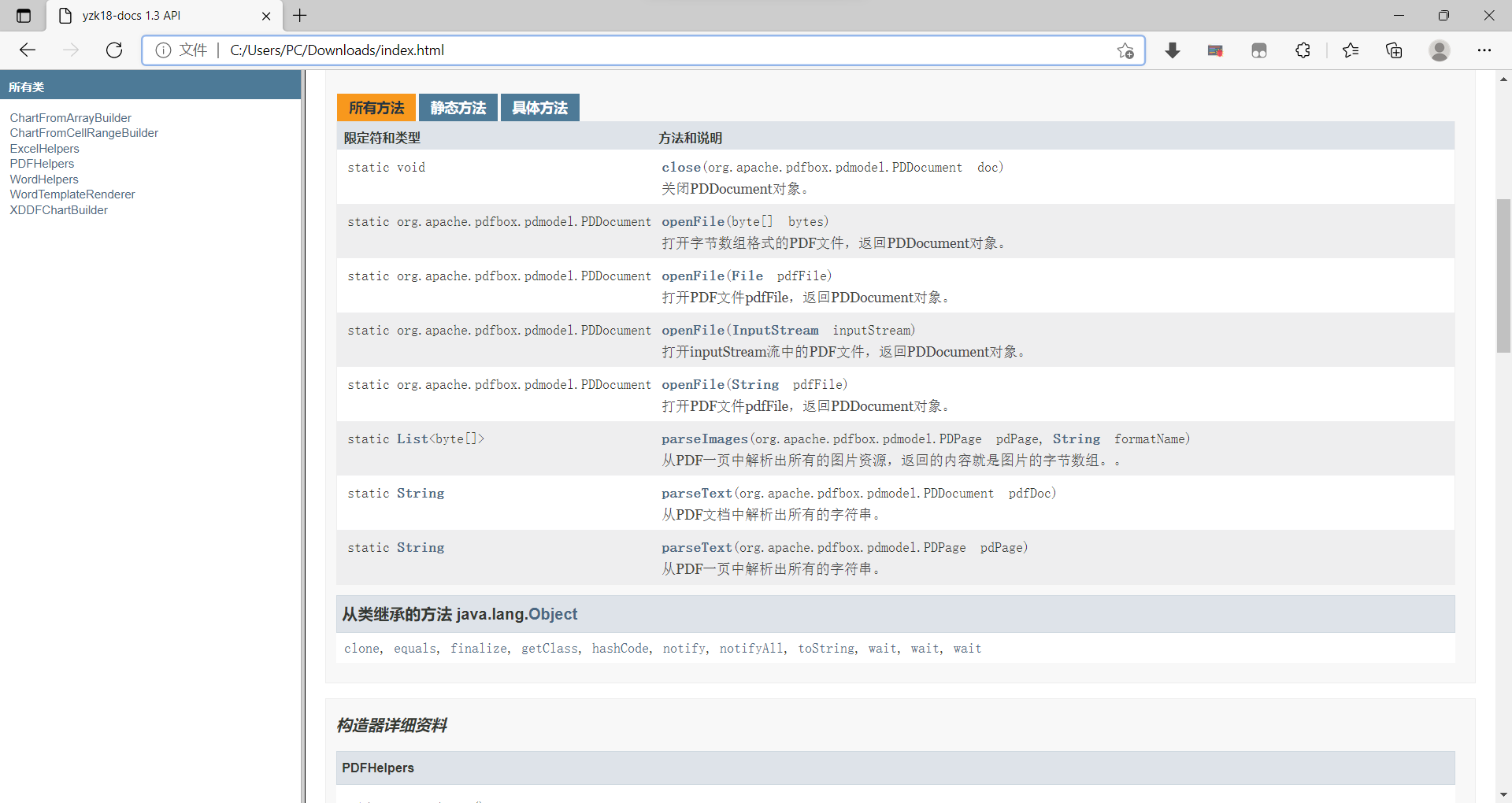Viewport: 1512px width, 803px height.
Task: Open the PDFHelpers class in the sidebar
Action: [42, 163]
